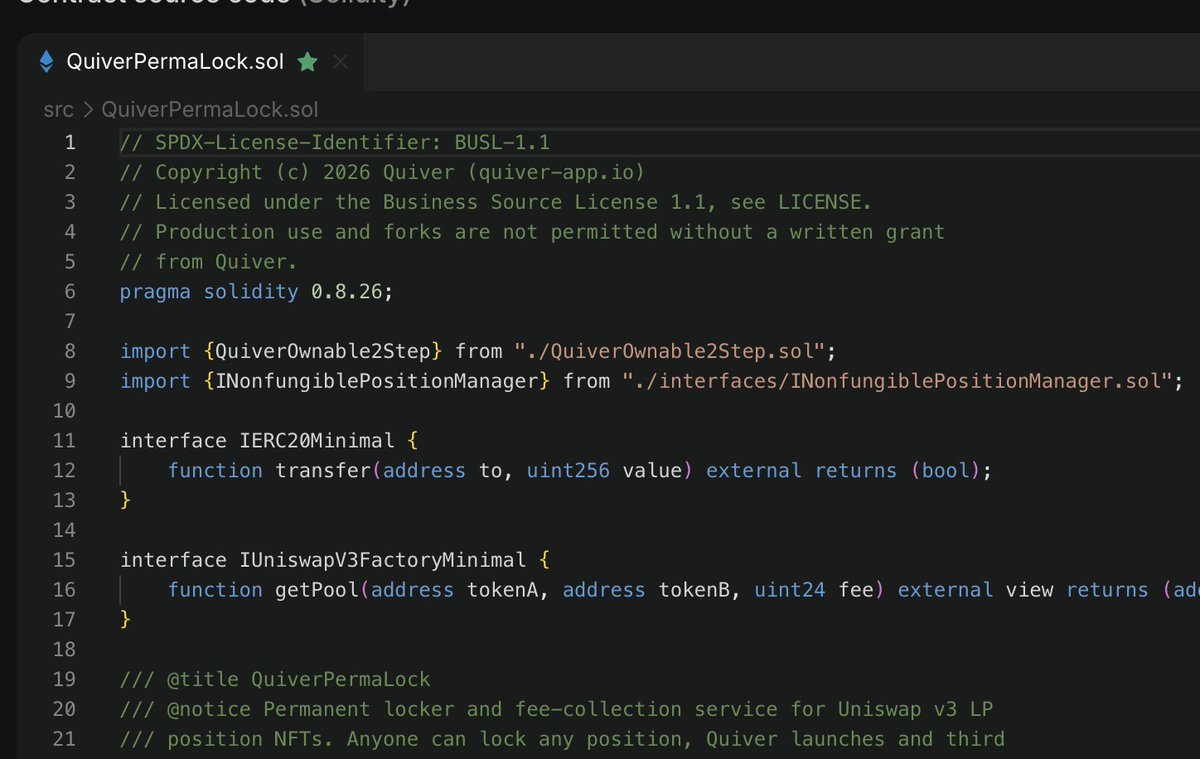Click line number 1 in the gutter
The width and height of the screenshot is (1200, 759).
coord(70,142)
